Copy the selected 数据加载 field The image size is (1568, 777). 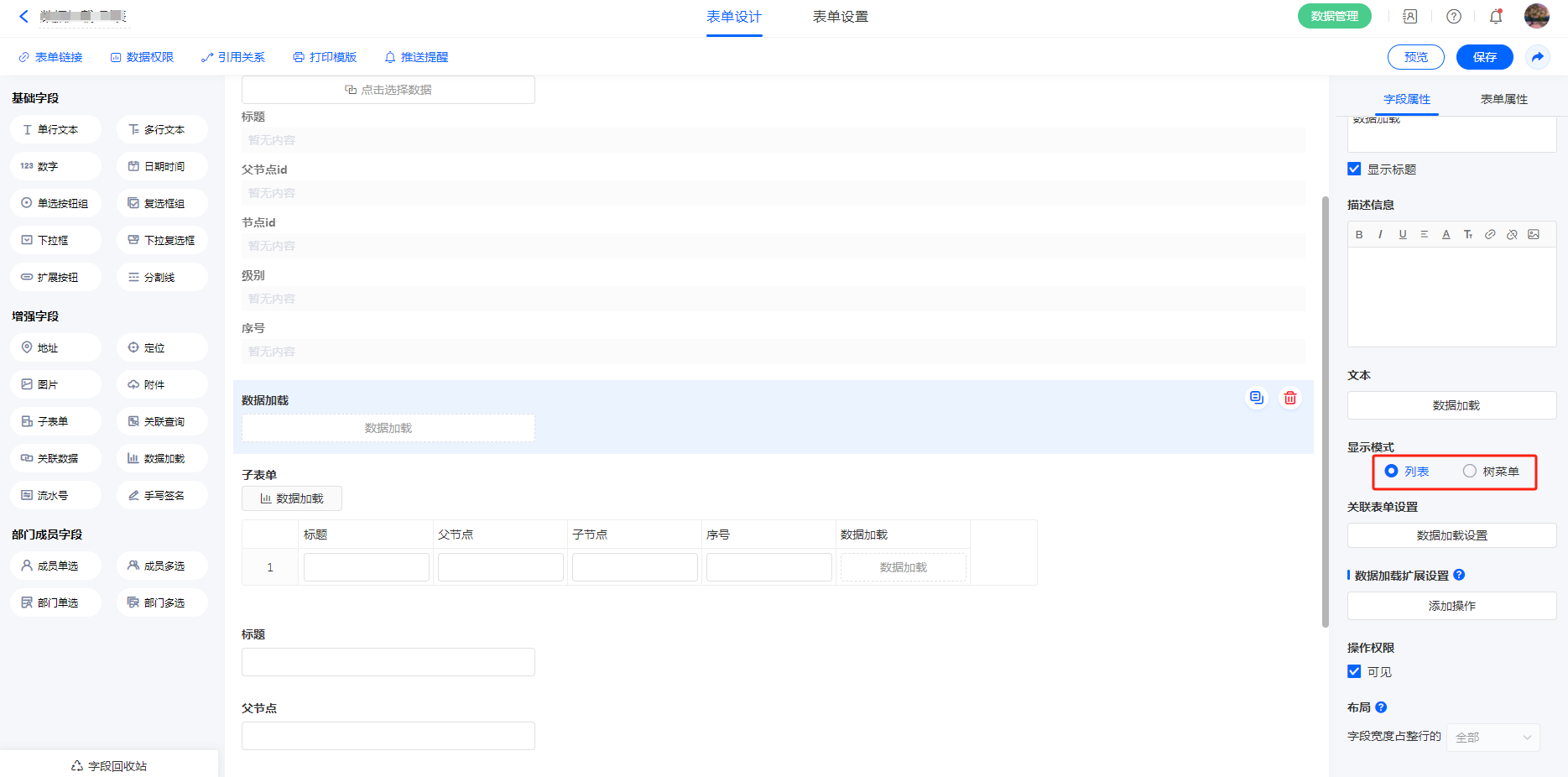[x=1256, y=398]
